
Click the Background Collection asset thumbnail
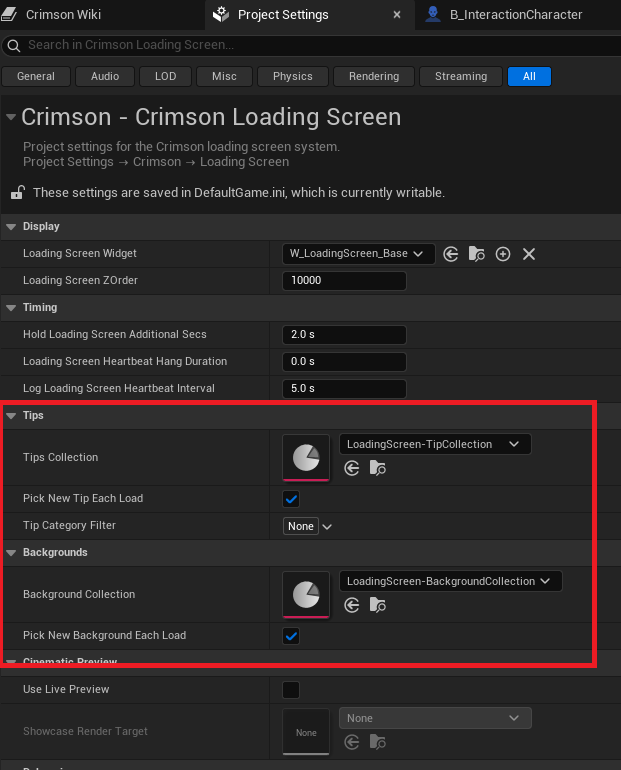306,595
